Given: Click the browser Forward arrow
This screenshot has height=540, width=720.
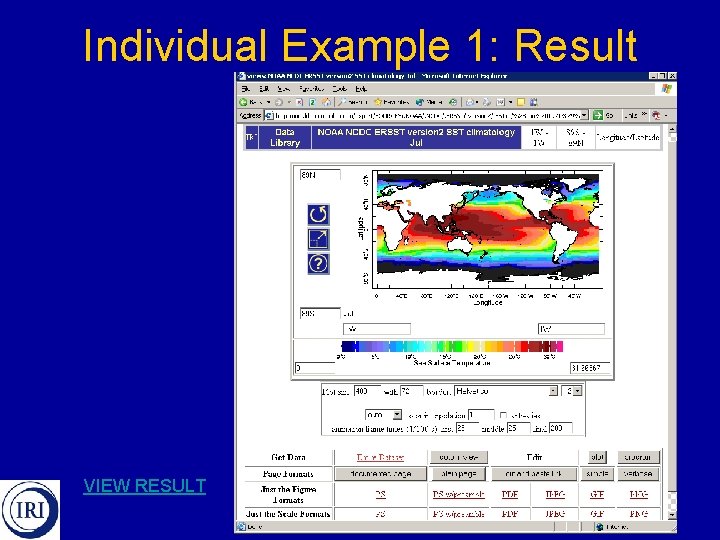Looking at the screenshot, I should click(279, 102).
